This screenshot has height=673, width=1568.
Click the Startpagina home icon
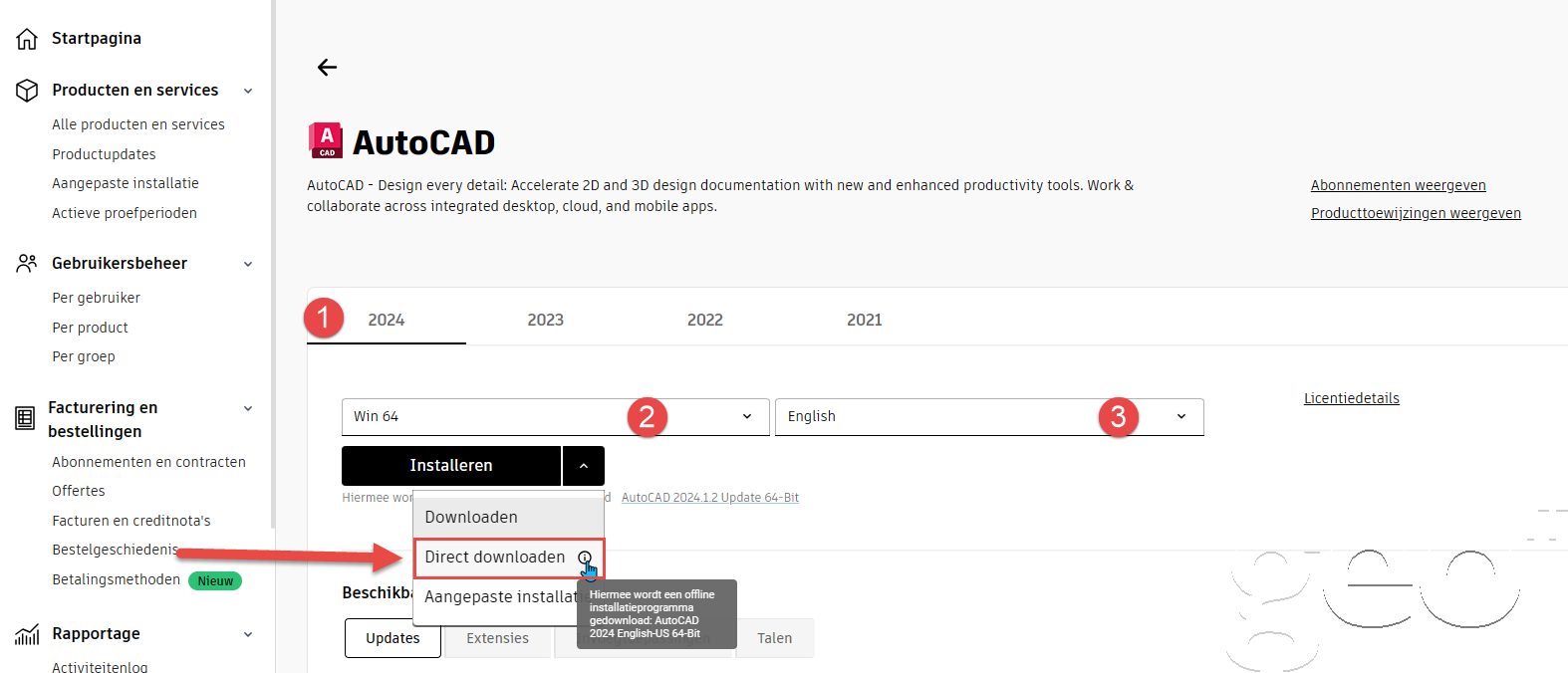click(x=27, y=39)
